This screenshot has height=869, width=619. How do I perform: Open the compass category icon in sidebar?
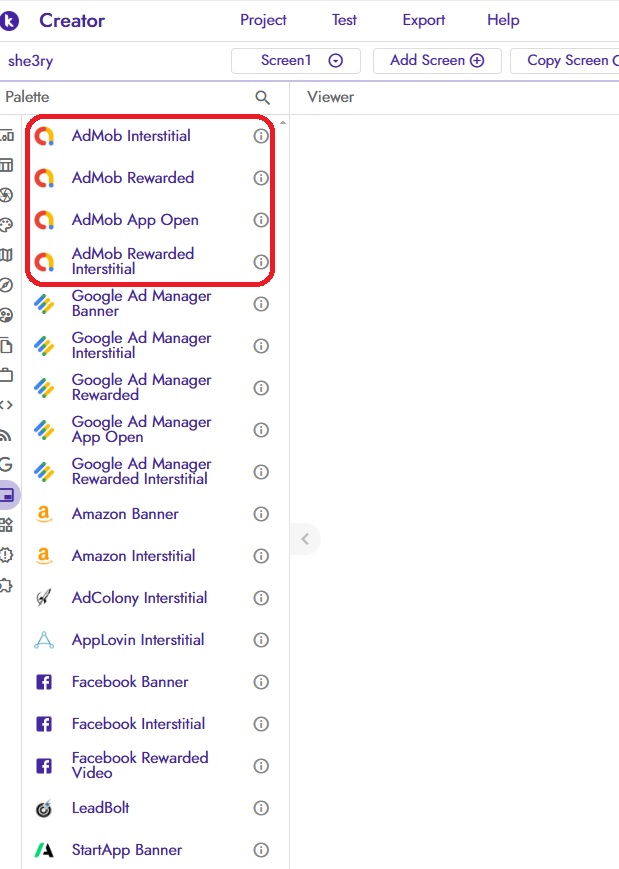point(6,285)
